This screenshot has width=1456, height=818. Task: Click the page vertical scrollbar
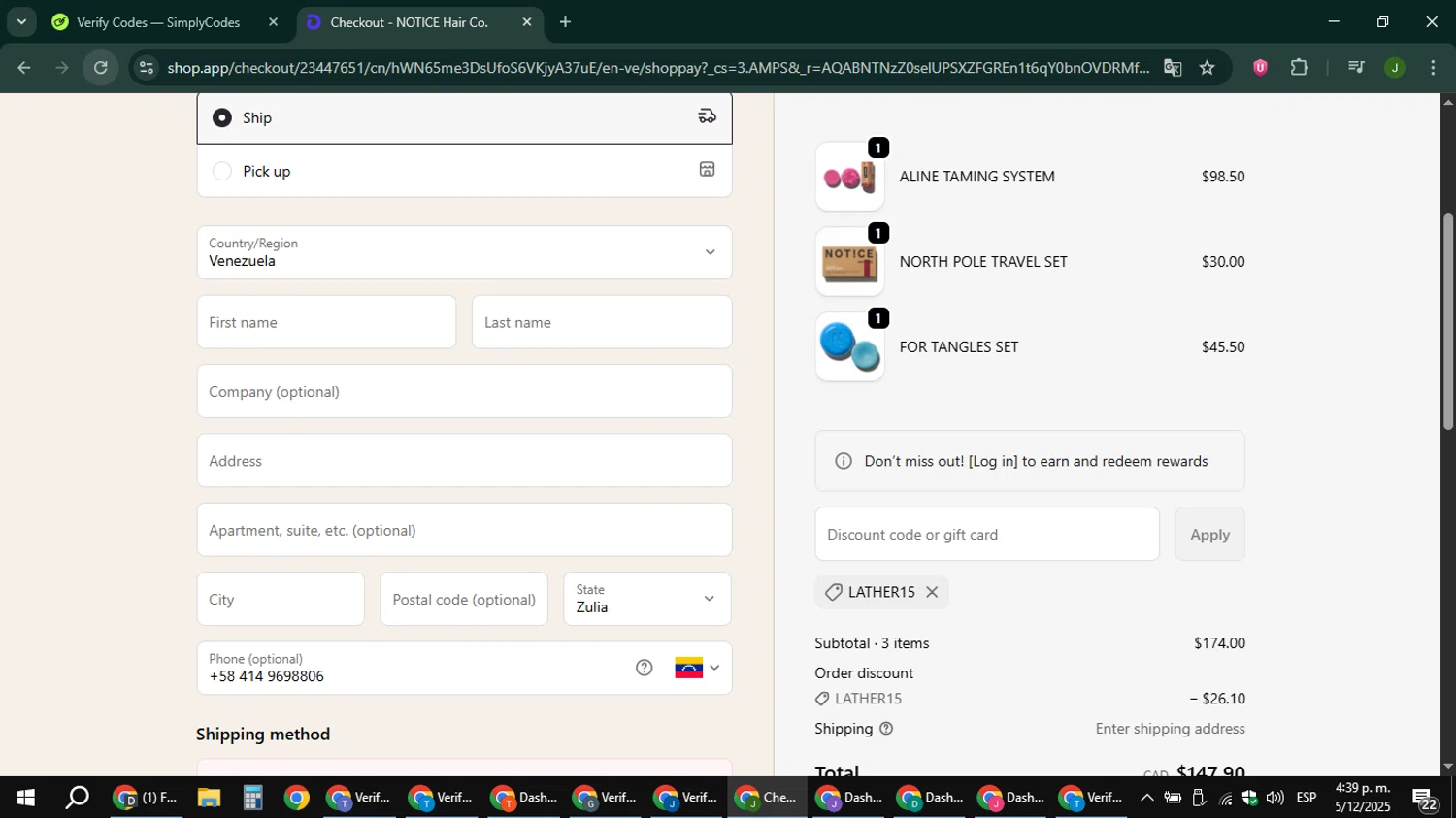click(1448, 320)
